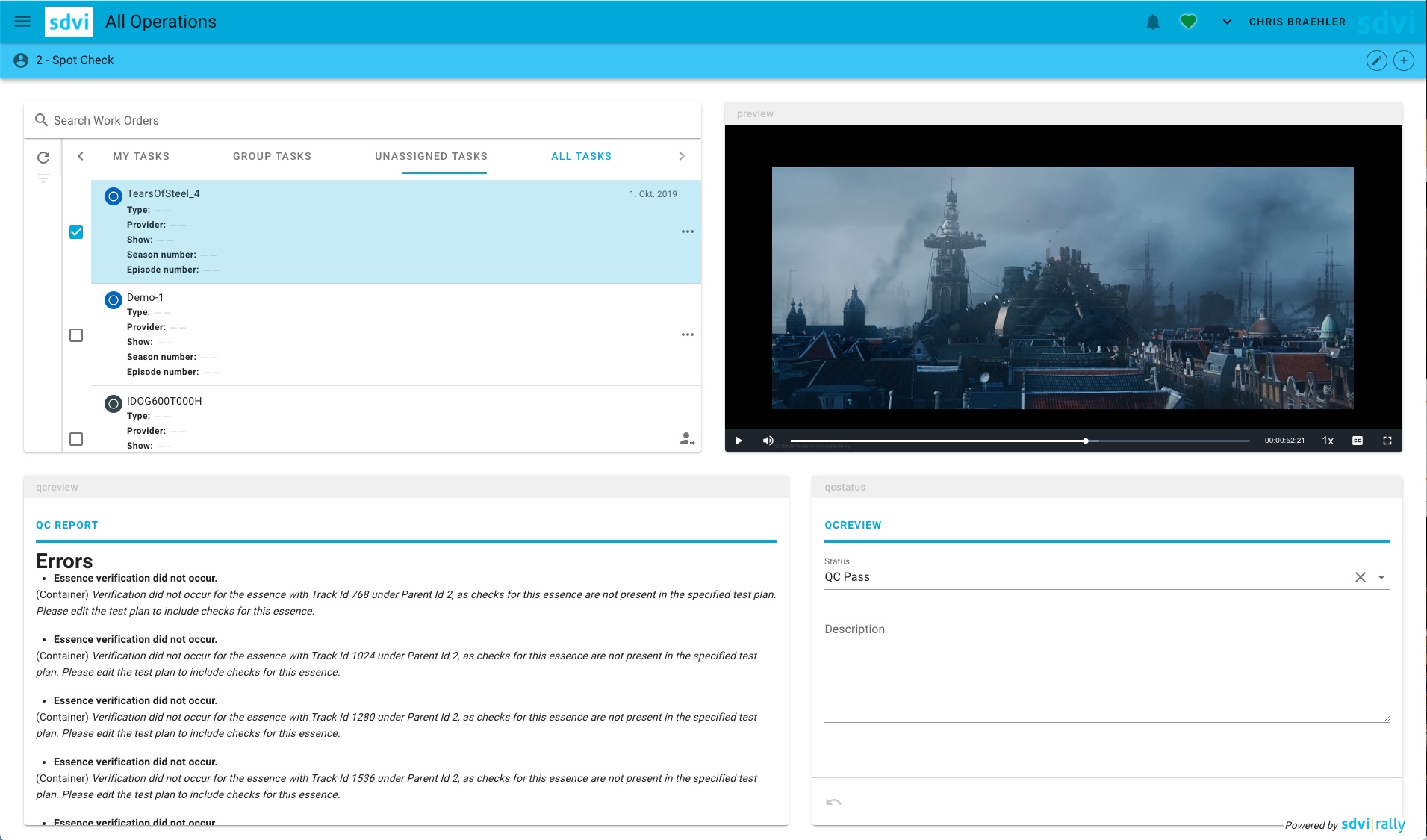Click the notifications bell icon
1427x840 pixels.
click(x=1153, y=22)
